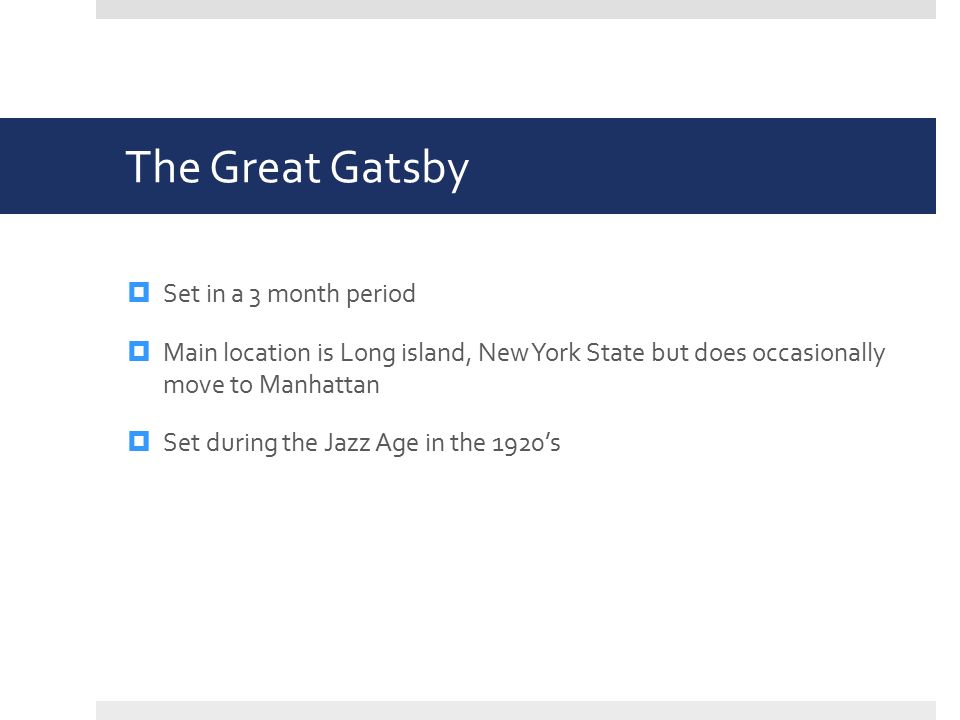Select the slide title "The Great Gatsby"
The height and width of the screenshot is (720, 960).
pos(297,167)
